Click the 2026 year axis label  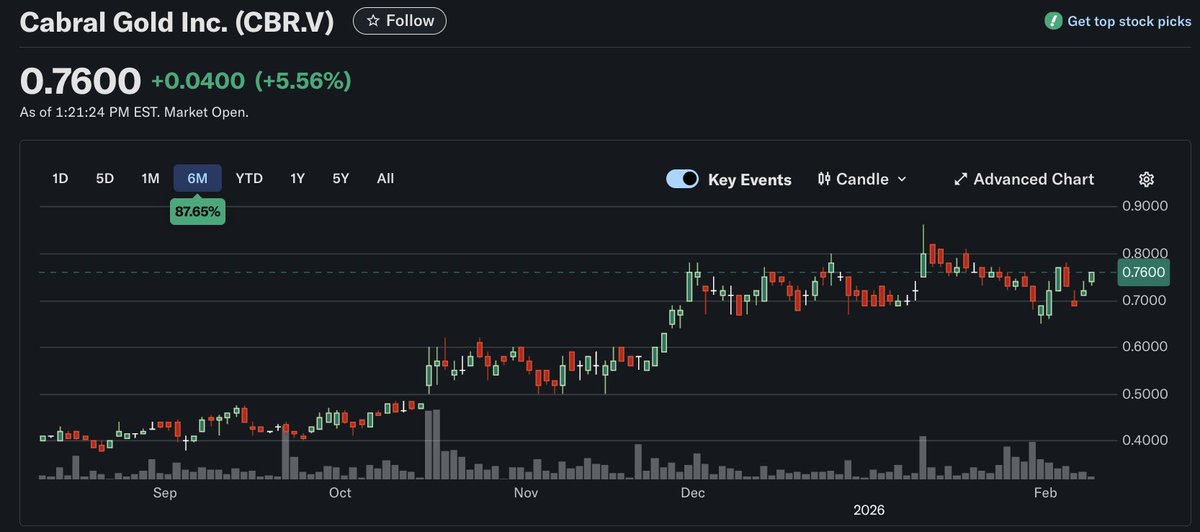point(869,511)
